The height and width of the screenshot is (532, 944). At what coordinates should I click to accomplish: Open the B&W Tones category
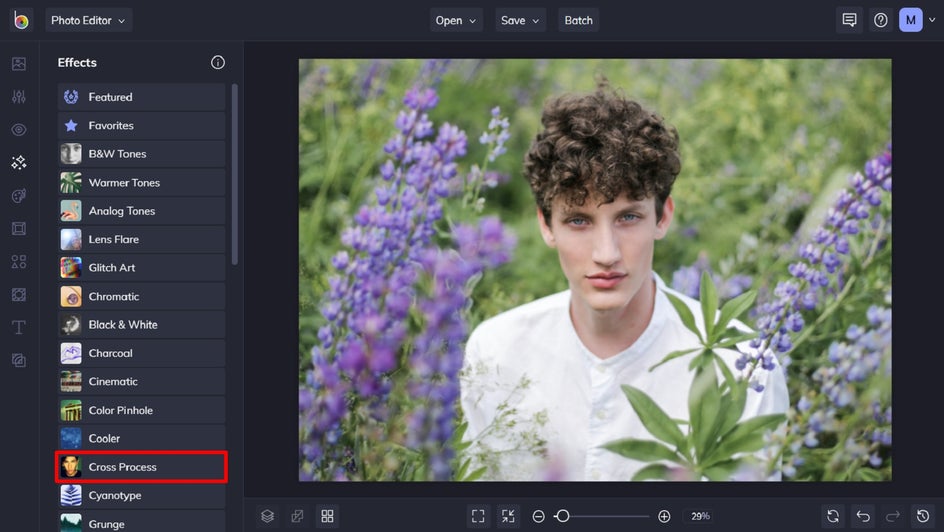(x=141, y=154)
